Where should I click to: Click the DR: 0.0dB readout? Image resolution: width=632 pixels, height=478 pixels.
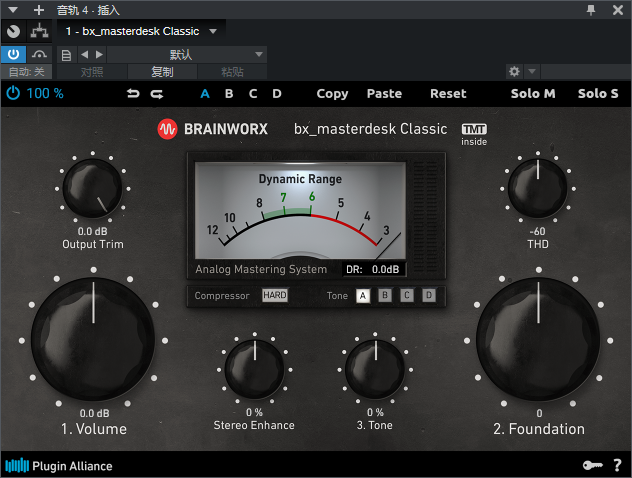click(x=373, y=269)
